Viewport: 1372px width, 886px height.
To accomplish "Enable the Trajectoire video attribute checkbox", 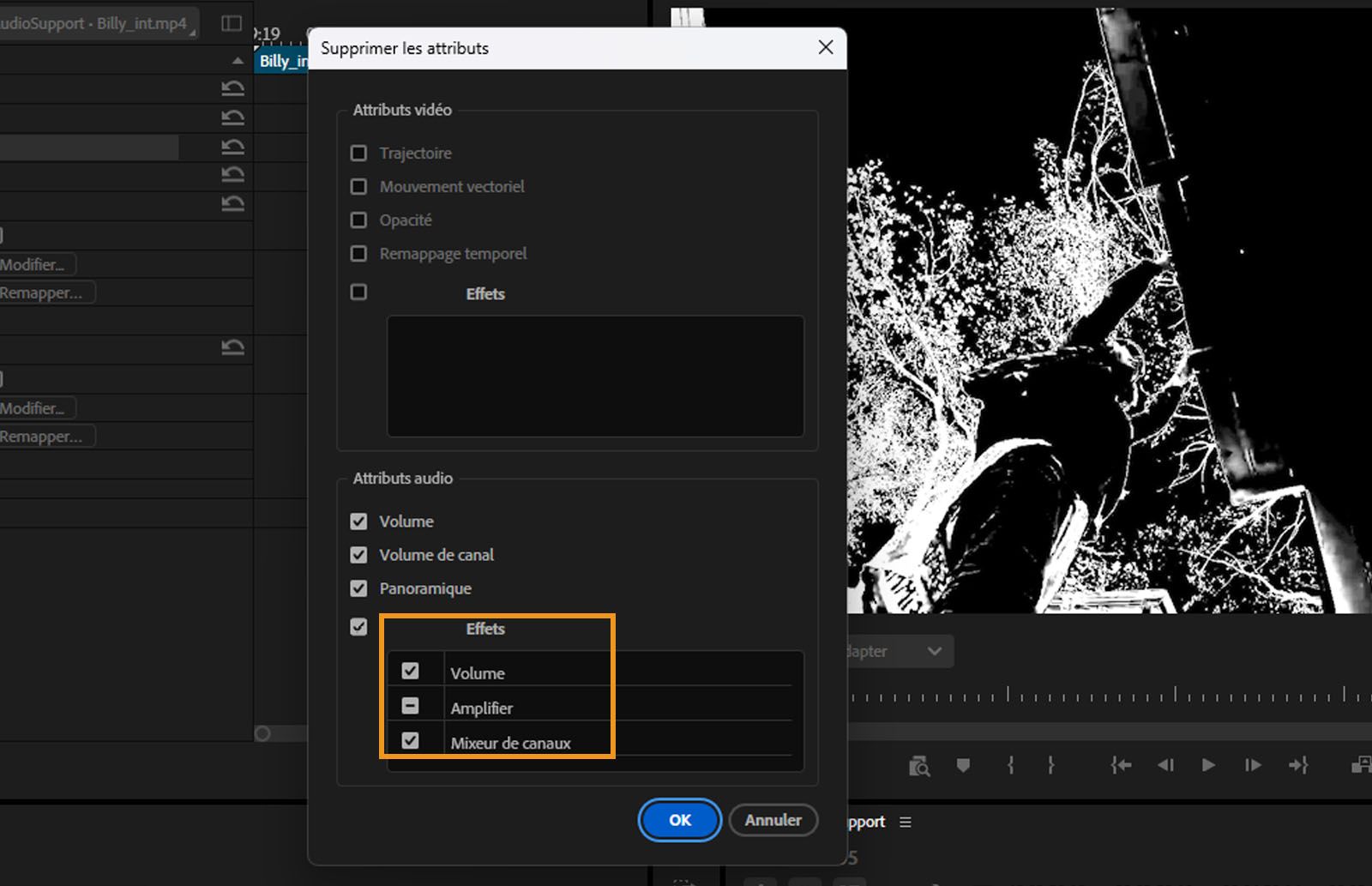I will (x=358, y=153).
